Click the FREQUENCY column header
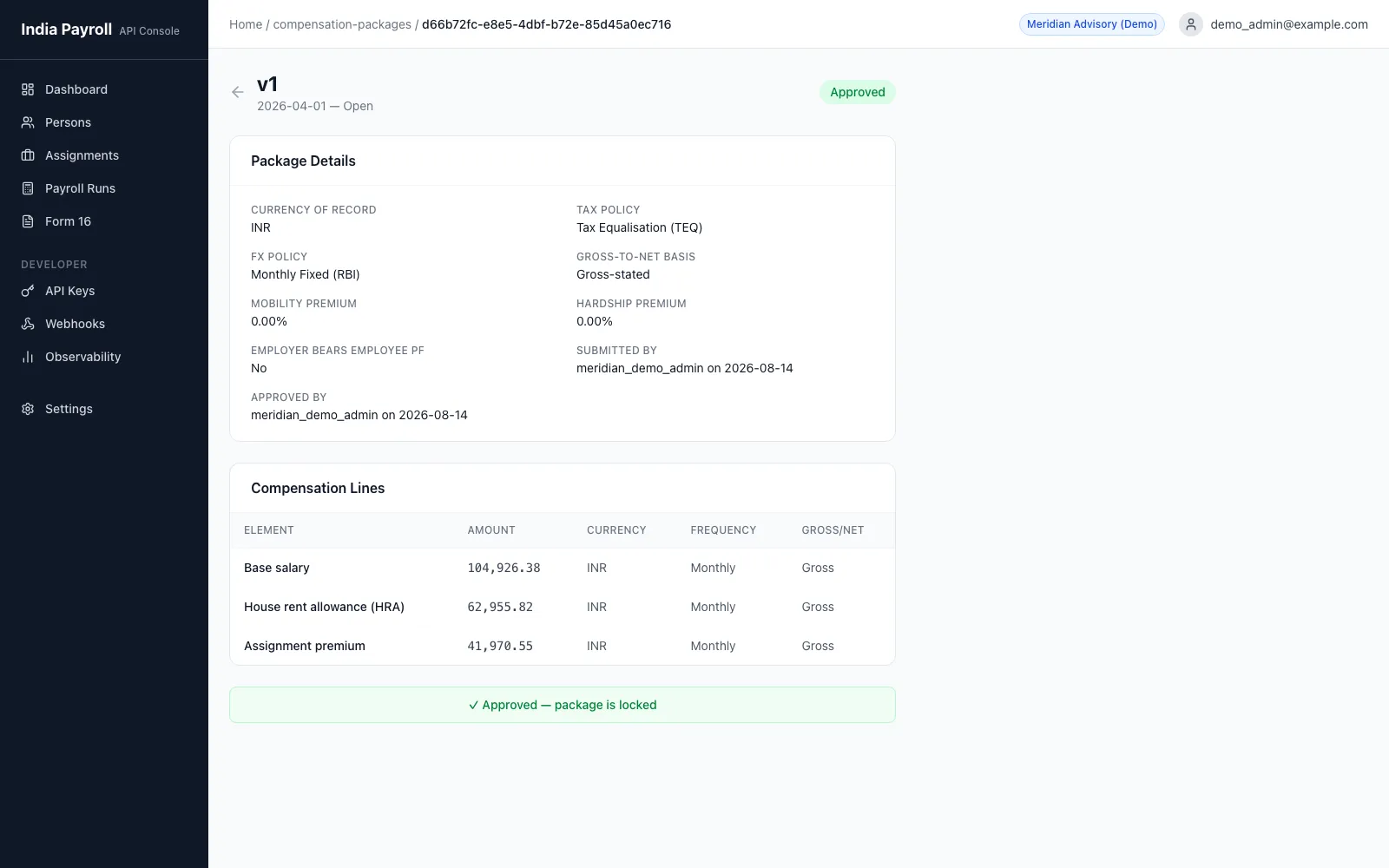The image size is (1389, 868). pyautogui.click(x=723, y=530)
